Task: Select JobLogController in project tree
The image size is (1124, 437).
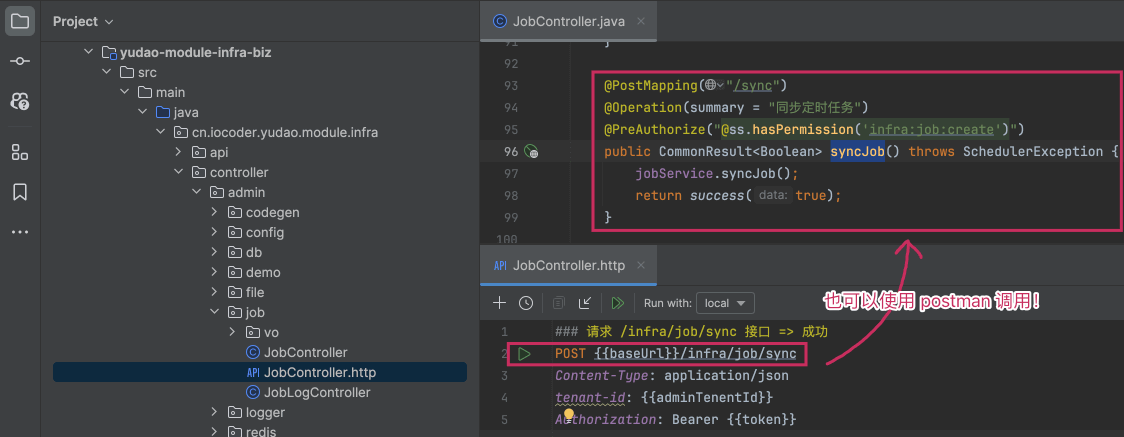Action: [316, 392]
